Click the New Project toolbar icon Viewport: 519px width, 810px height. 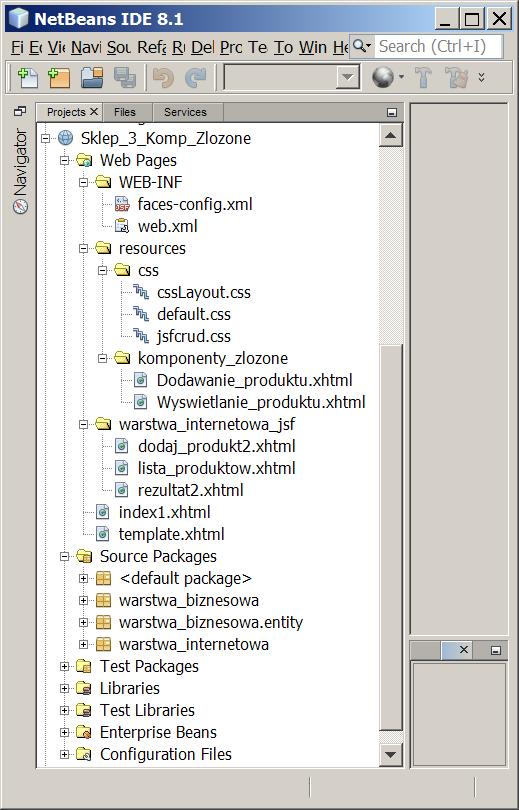pyautogui.click(x=59, y=77)
